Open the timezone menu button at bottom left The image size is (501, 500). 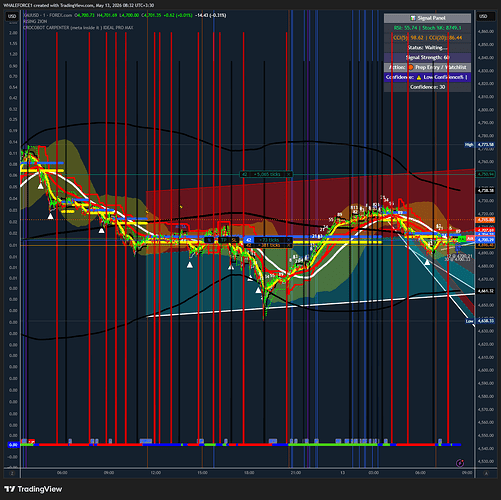(12, 473)
